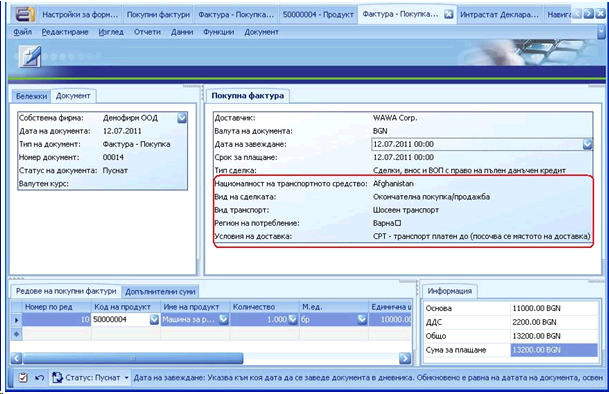This screenshot has width=609, height=394.
Task: Open the Изглед menu
Action: [x=111, y=32]
